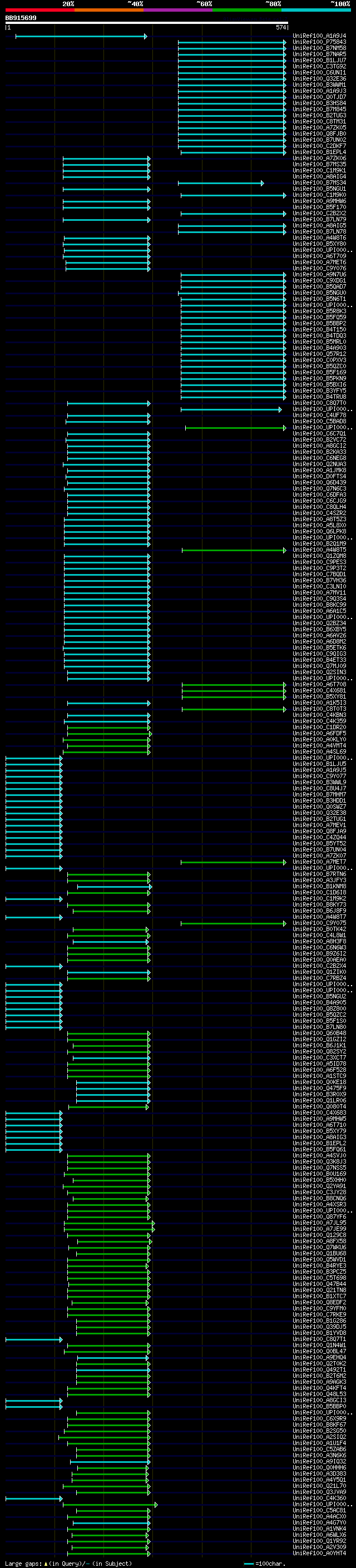Image resolution: width=356 pixels, height=1568 pixels.
Task: Click the alignment bar of UniRef100_A1A9J4
Action: click(81, 37)
